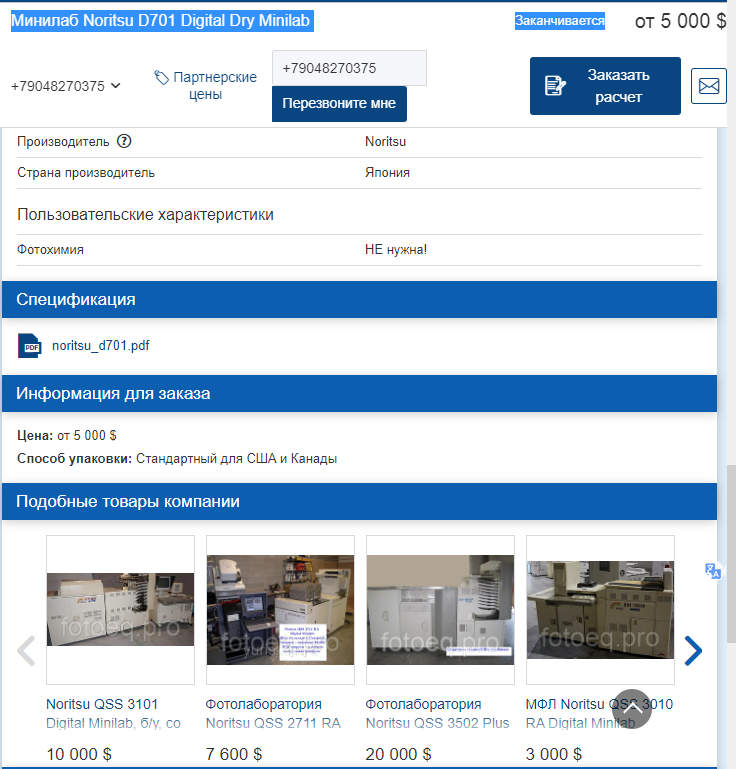The width and height of the screenshot is (736, 769).
Task: Click the partner prices tag icon
Action: (161, 77)
